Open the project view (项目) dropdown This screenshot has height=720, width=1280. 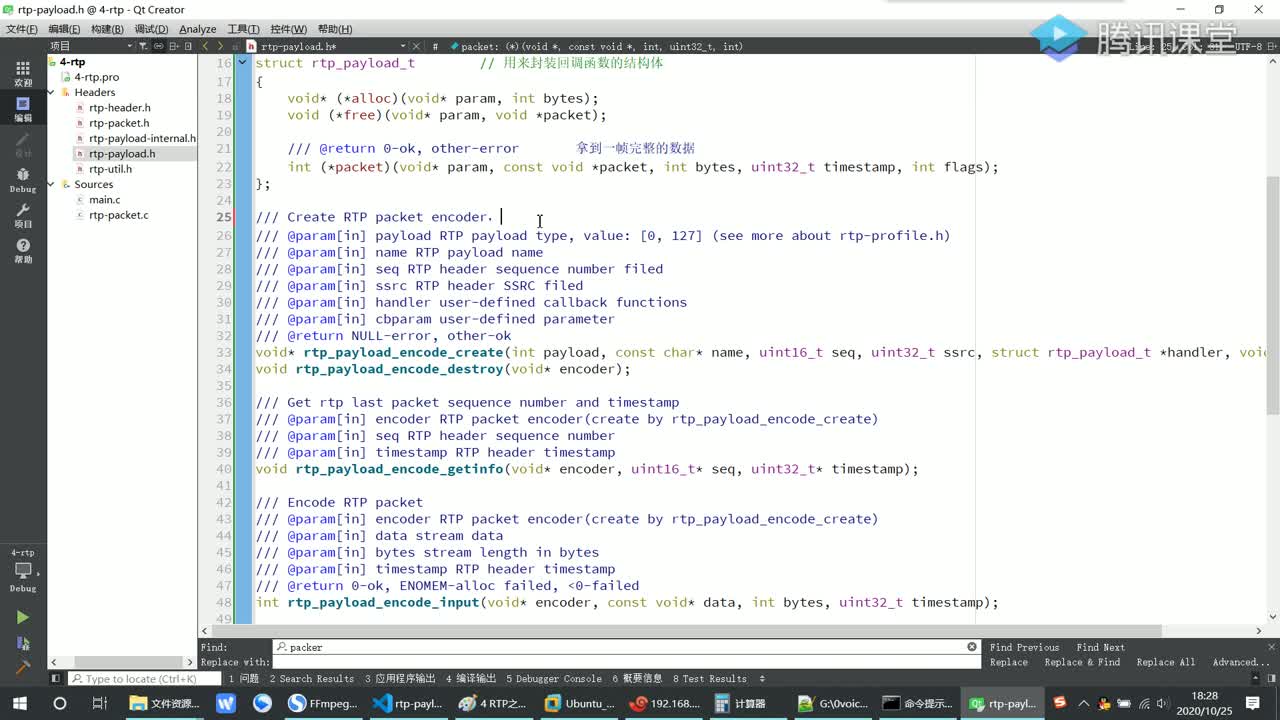point(91,46)
